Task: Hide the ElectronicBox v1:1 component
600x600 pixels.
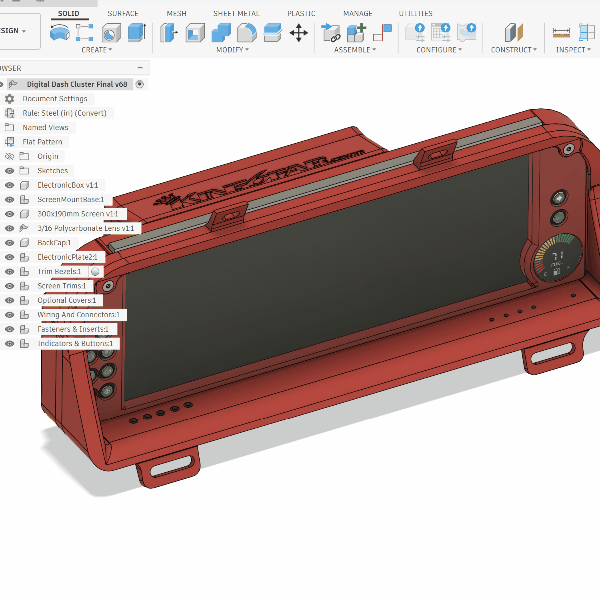Action: pyautogui.click(x=10, y=185)
